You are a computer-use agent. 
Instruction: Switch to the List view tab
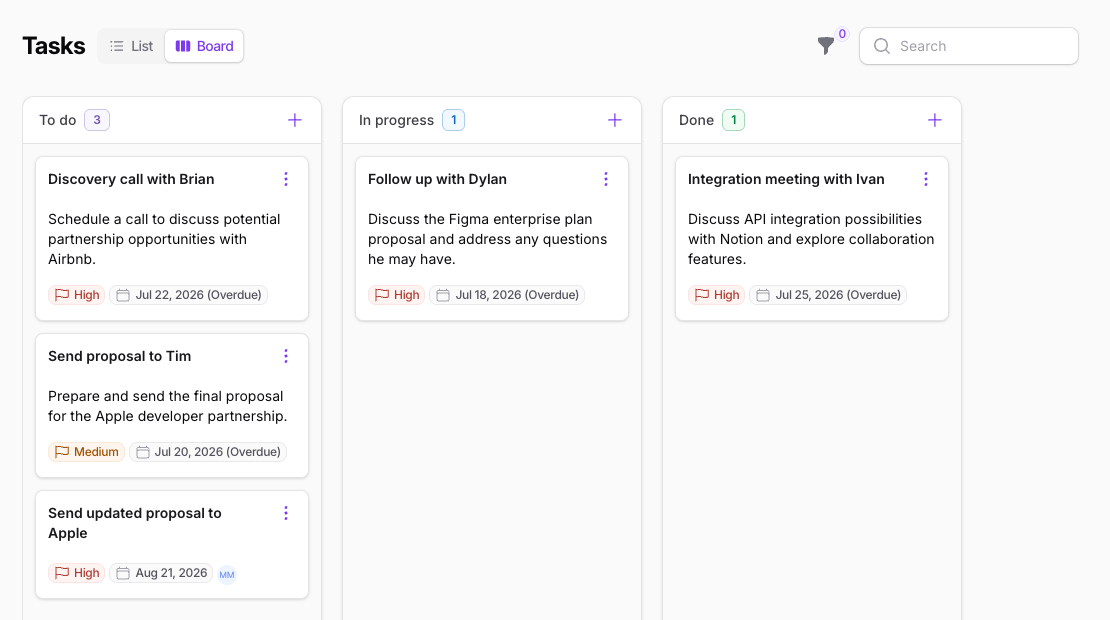pyautogui.click(x=132, y=46)
